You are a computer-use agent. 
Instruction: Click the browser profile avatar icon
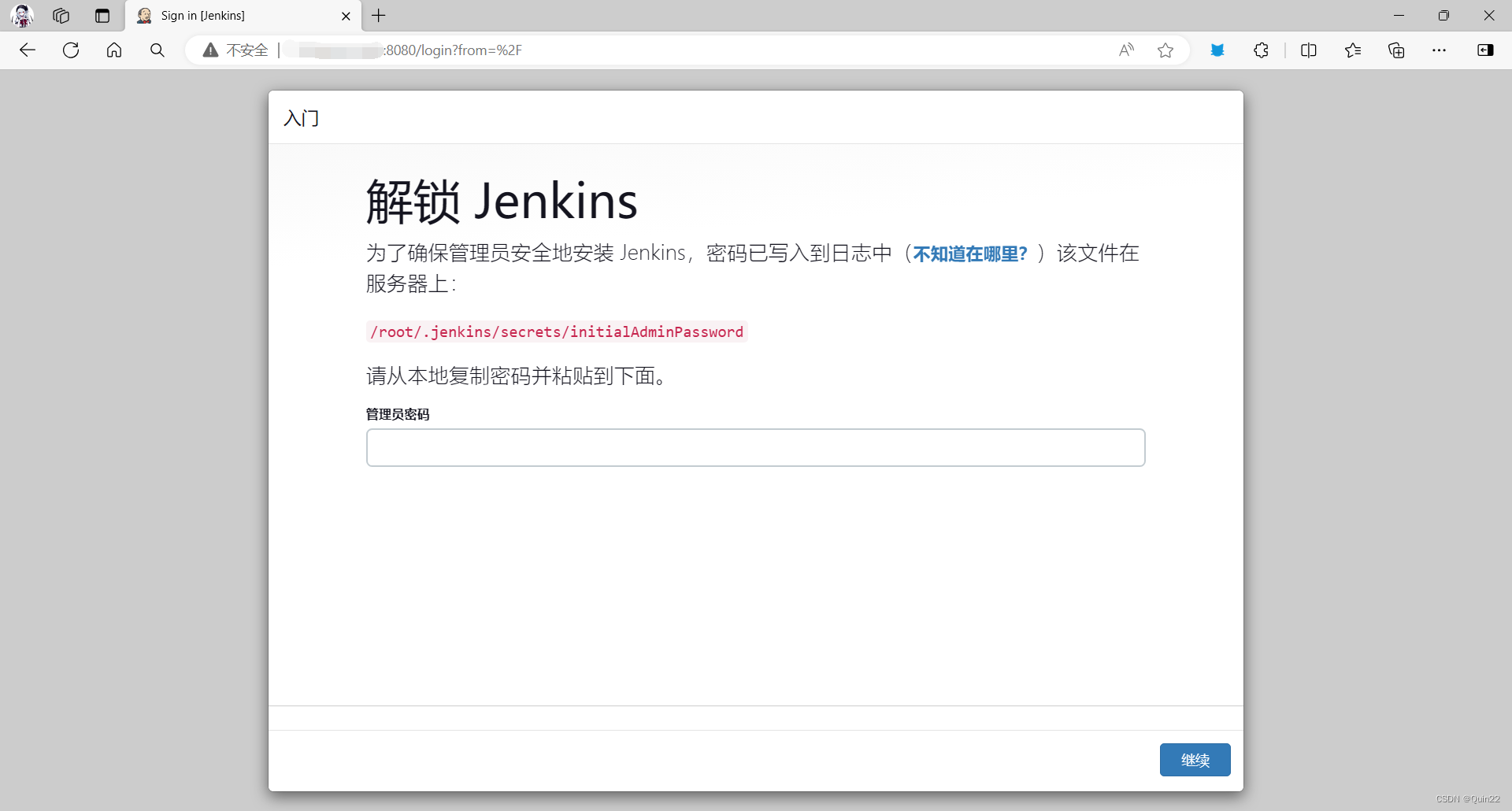[x=22, y=15]
